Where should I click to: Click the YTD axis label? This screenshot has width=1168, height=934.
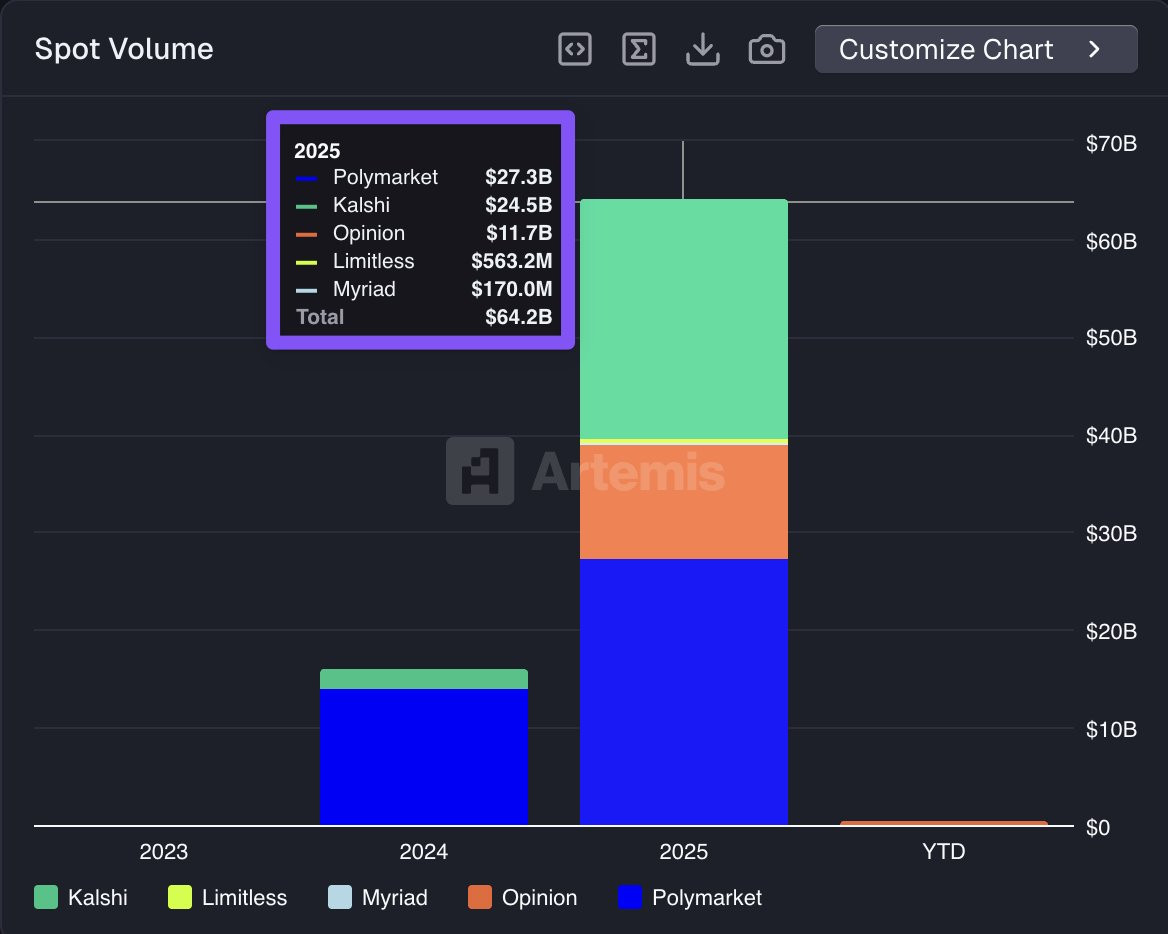coord(944,852)
